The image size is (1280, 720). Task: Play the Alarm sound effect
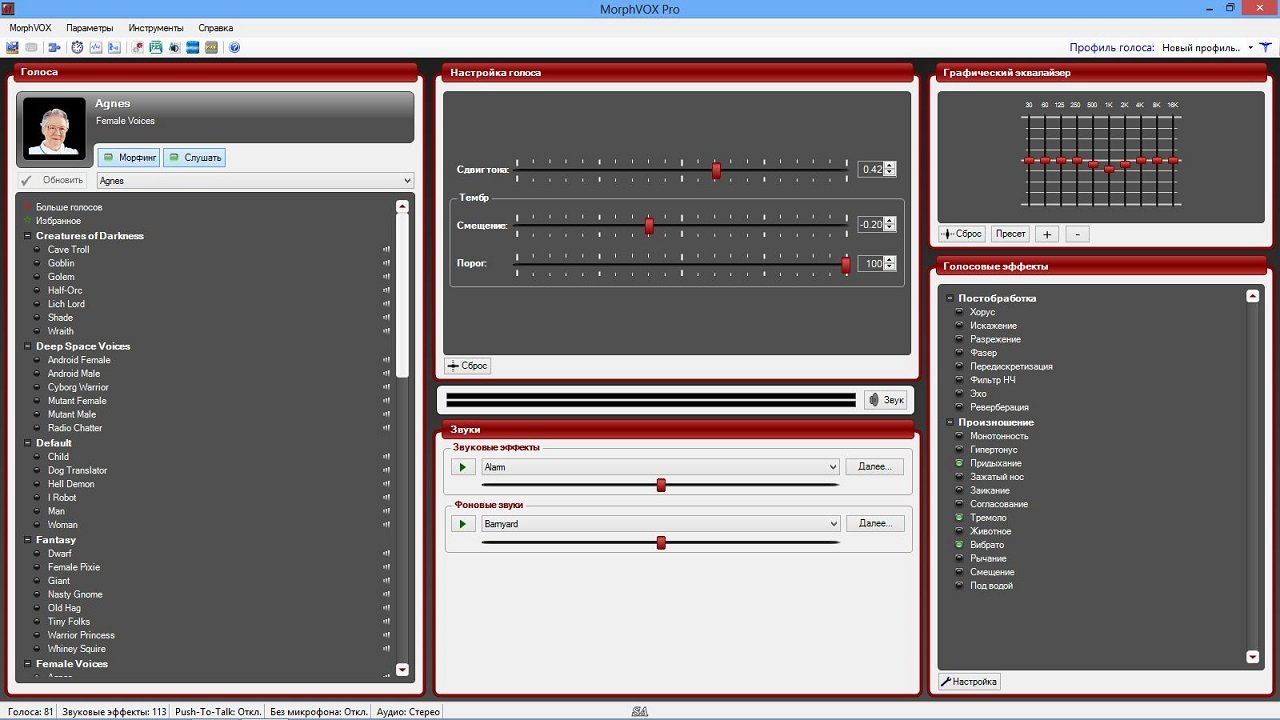coord(462,467)
